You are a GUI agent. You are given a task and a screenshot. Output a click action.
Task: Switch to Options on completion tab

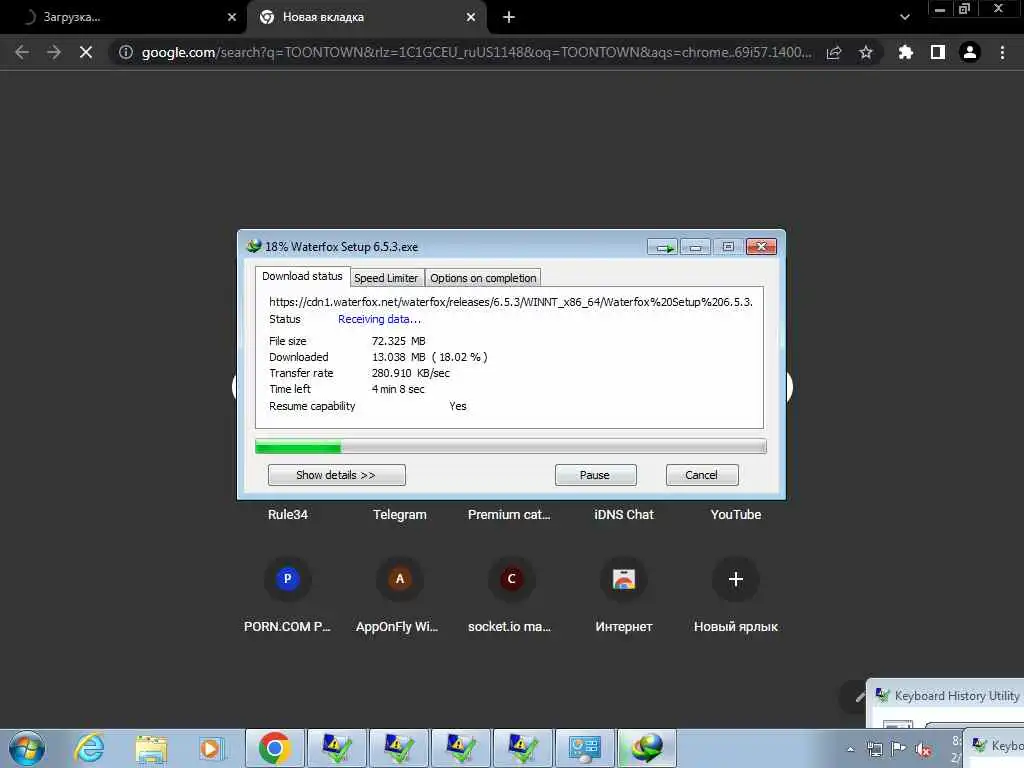pyautogui.click(x=483, y=278)
